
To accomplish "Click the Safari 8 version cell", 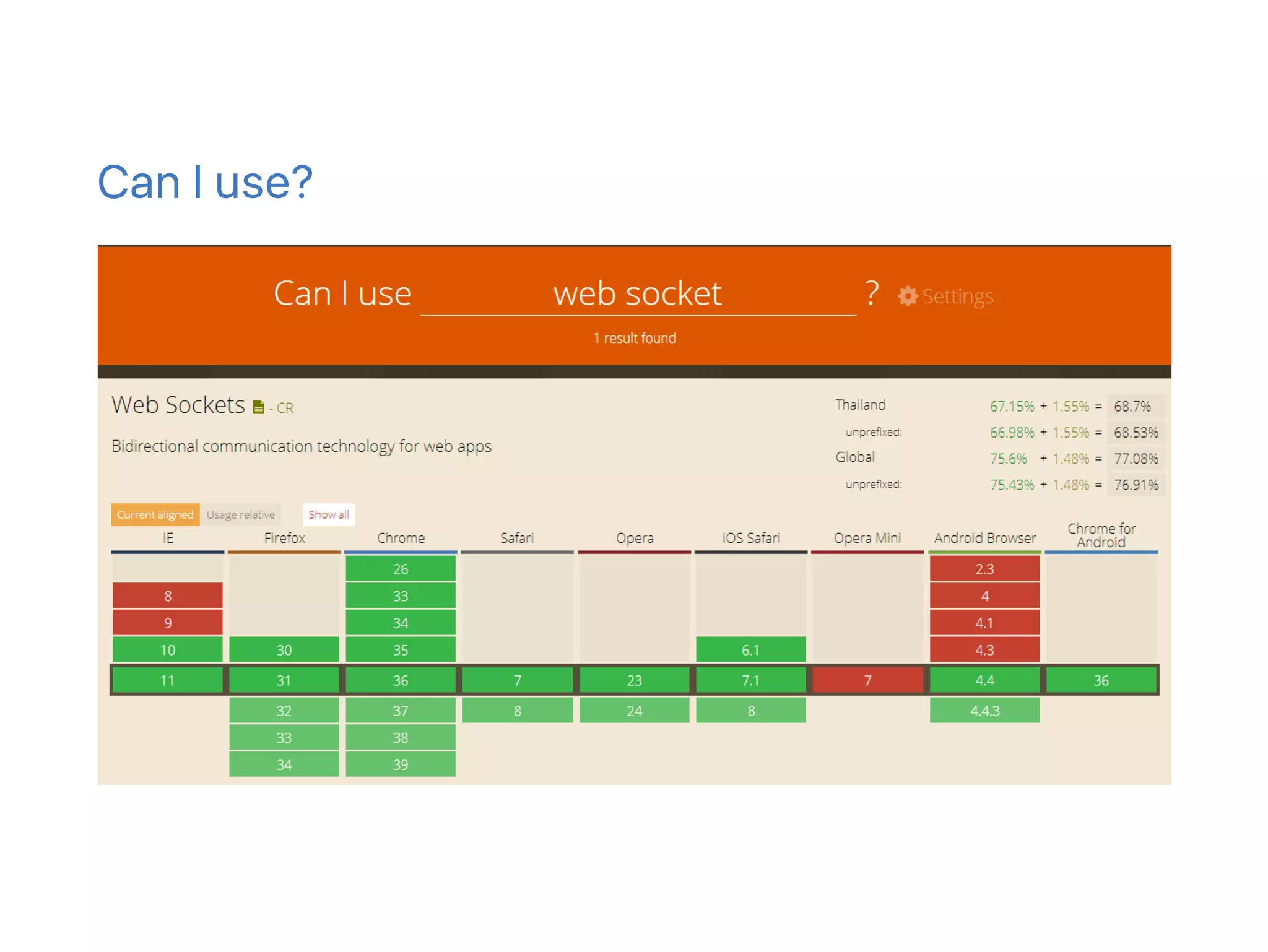I will [517, 711].
